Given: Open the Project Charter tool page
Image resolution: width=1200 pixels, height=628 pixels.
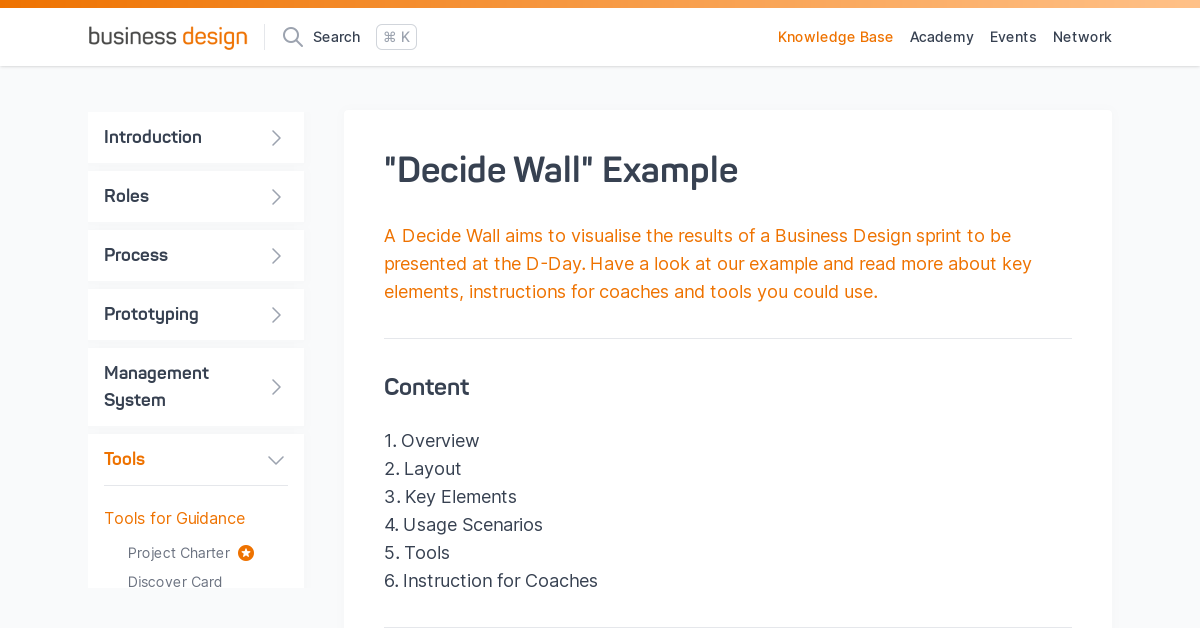Looking at the screenshot, I should [x=179, y=553].
